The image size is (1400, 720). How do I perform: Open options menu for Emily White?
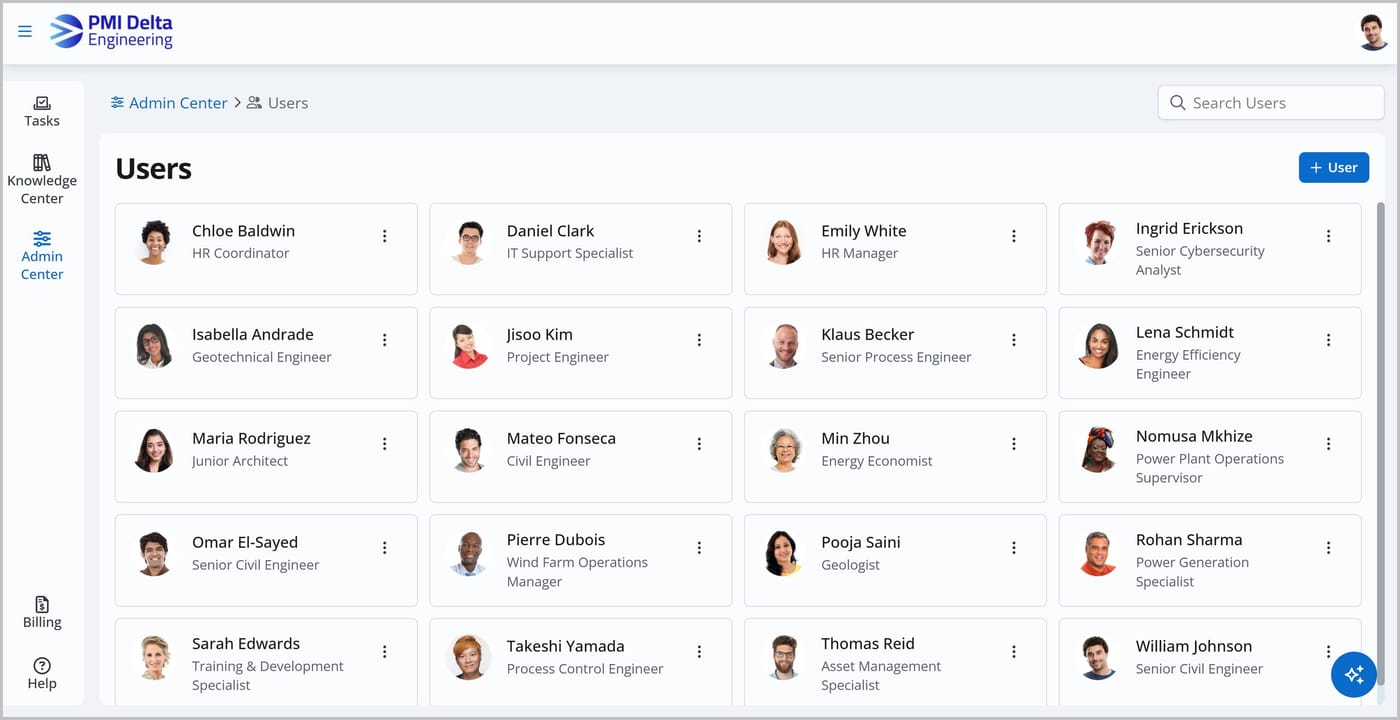click(x=1013, y=236)
